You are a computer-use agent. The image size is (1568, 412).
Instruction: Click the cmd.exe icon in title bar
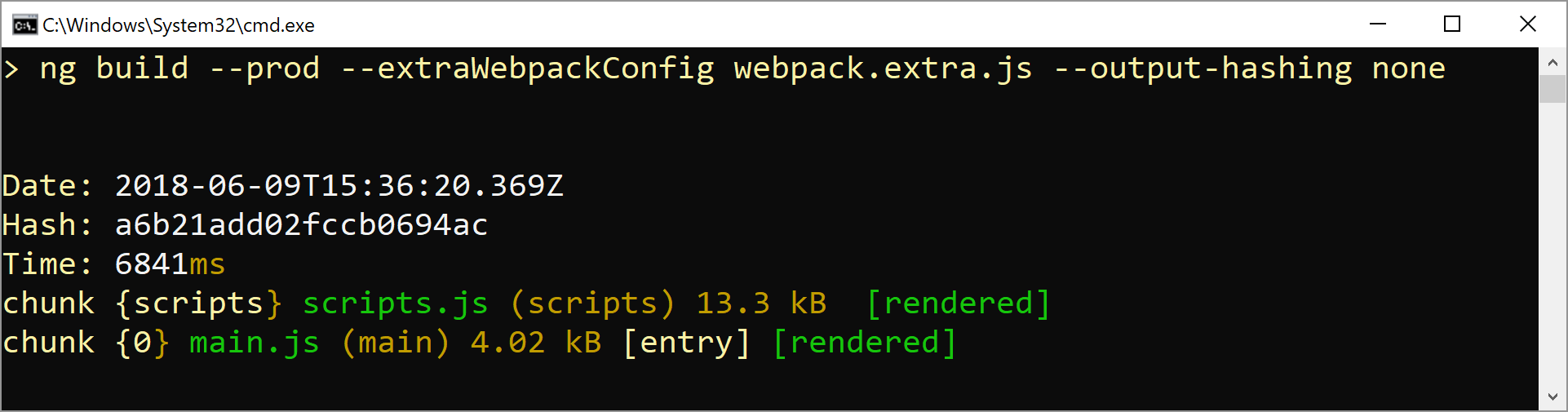coord(24,25)
